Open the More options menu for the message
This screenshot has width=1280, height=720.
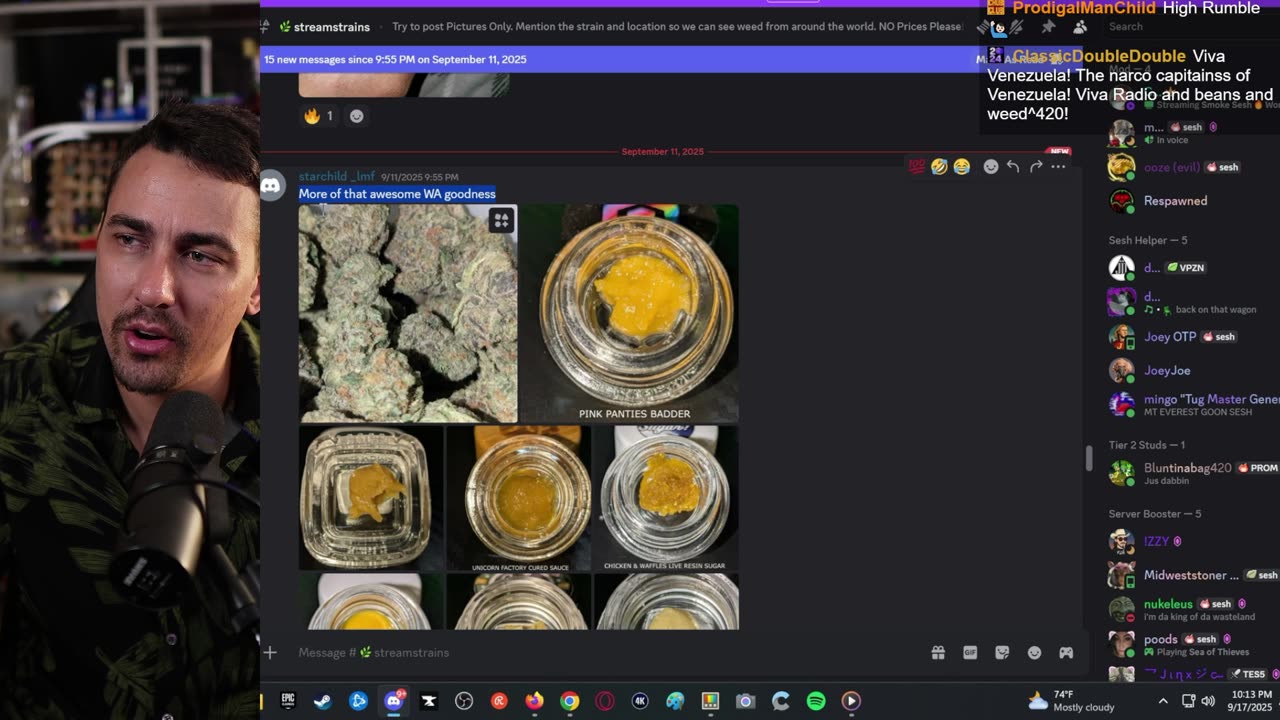1058,166
